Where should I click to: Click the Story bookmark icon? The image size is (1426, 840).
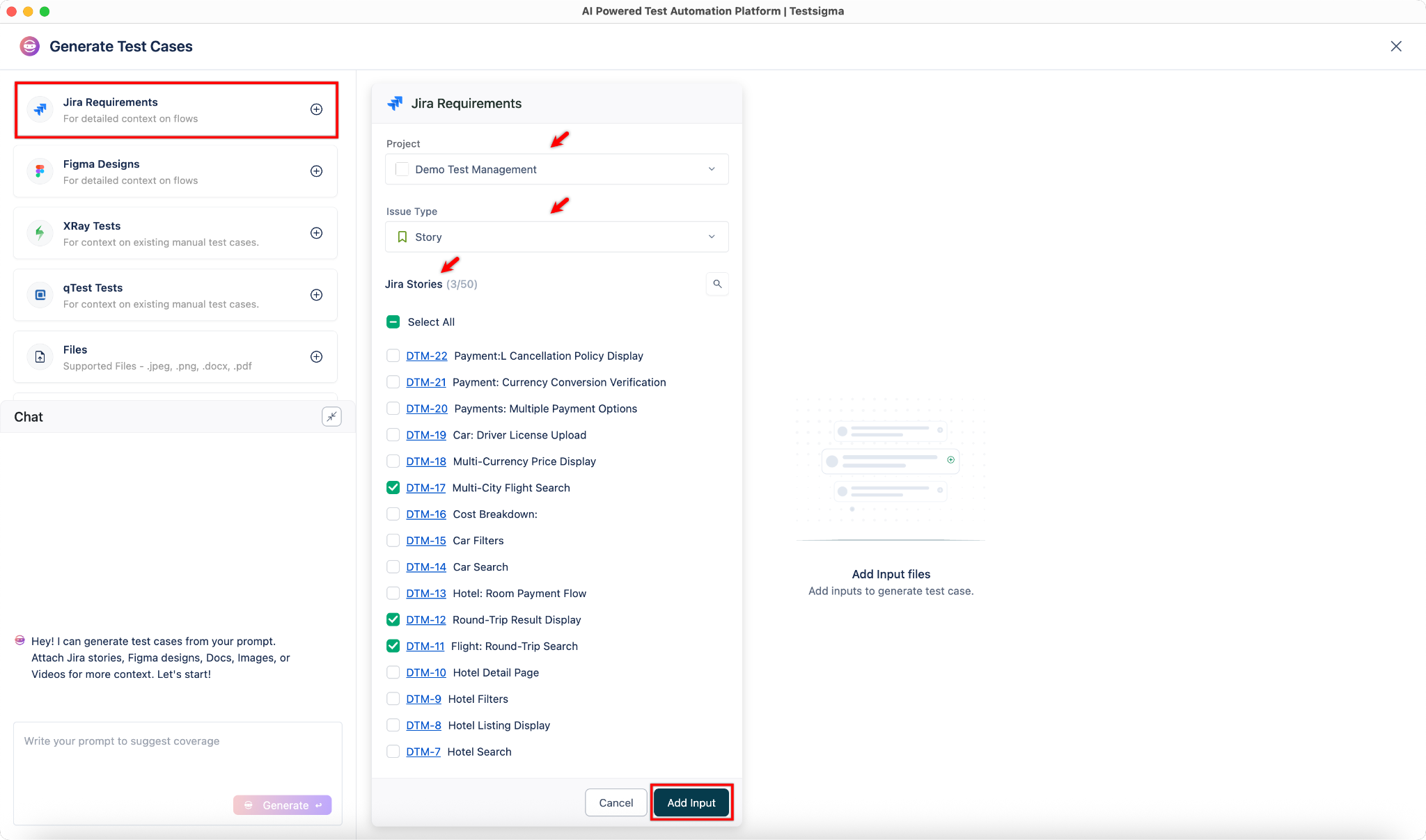(402, 237)
